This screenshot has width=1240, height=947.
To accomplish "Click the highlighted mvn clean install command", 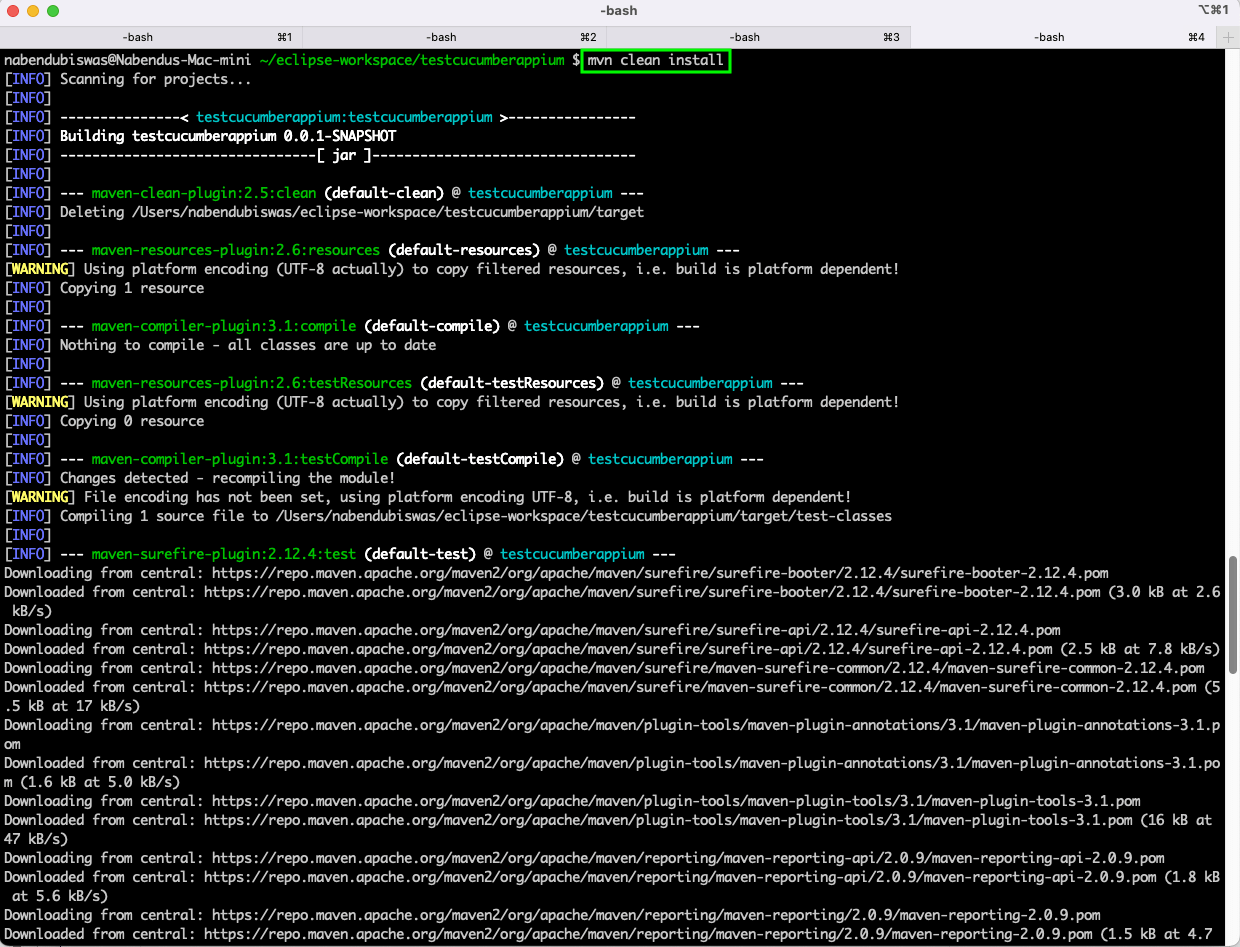I will 656,60.
